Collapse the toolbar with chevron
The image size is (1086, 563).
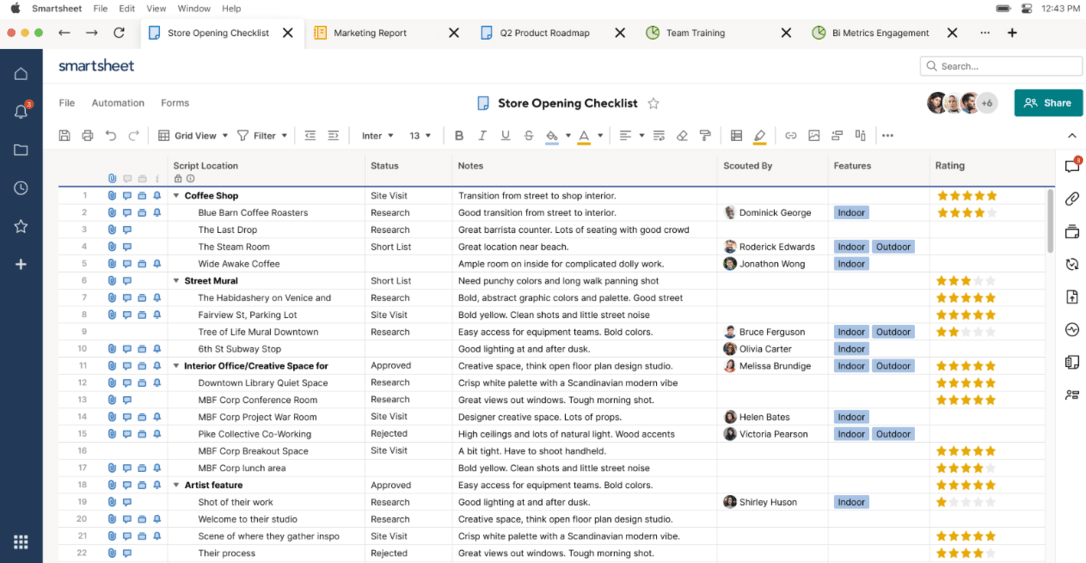[1072, 136]
